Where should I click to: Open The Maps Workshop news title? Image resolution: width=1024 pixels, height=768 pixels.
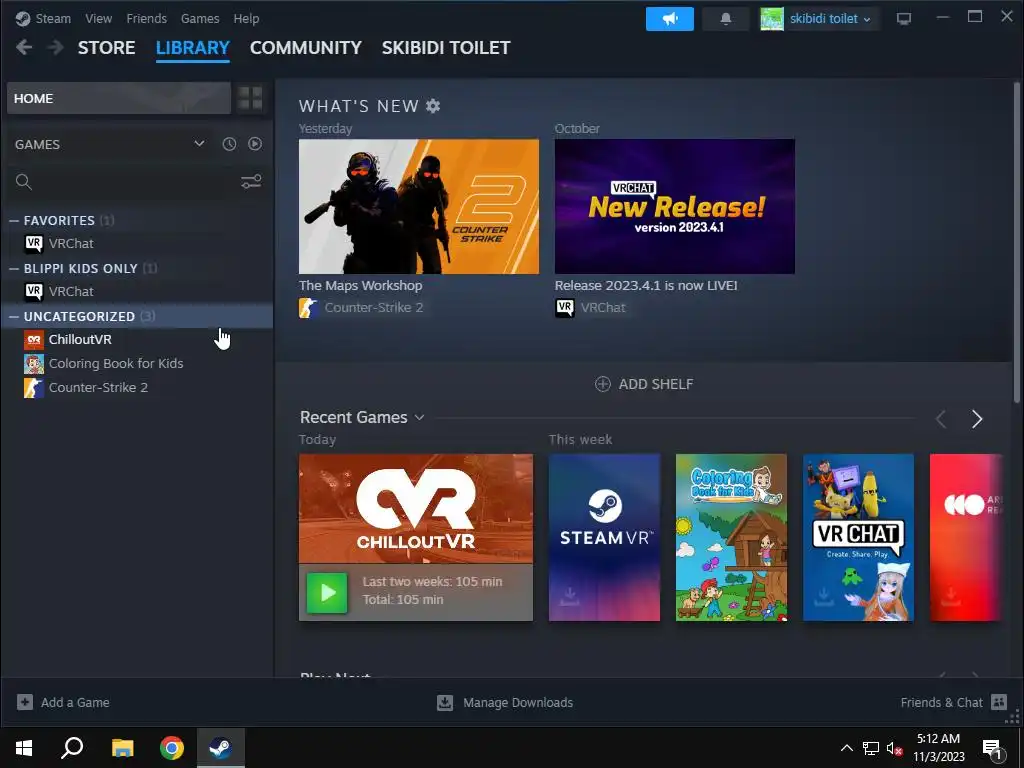(x=360, y=285)
